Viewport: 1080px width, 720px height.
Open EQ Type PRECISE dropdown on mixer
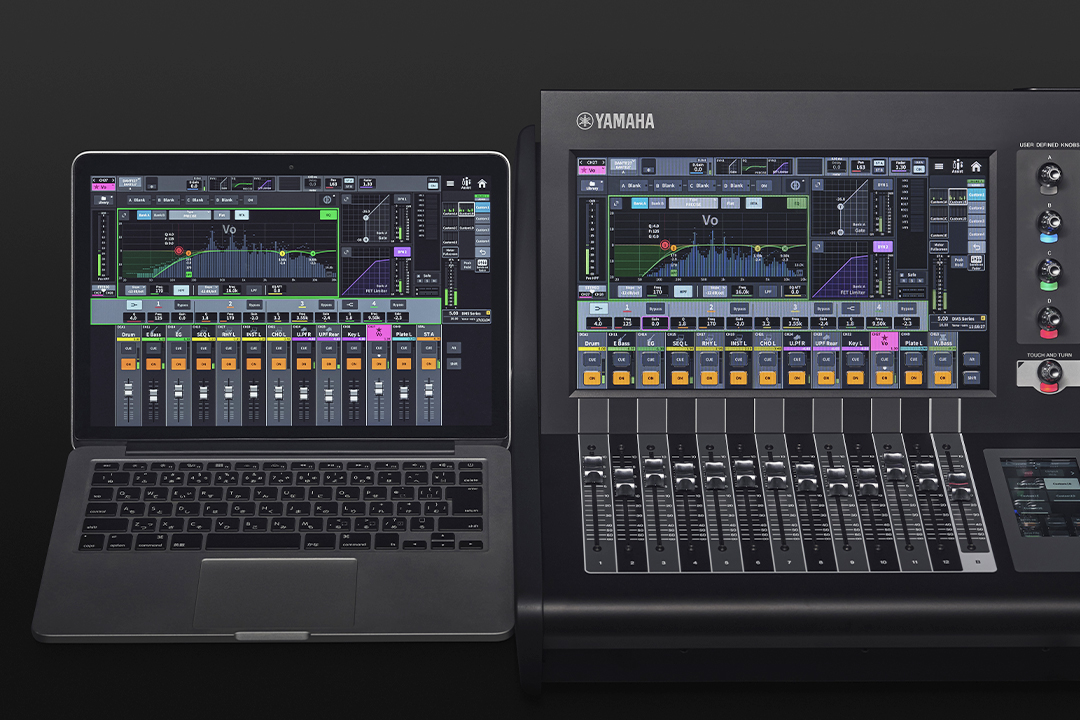(x=694, y=203)
